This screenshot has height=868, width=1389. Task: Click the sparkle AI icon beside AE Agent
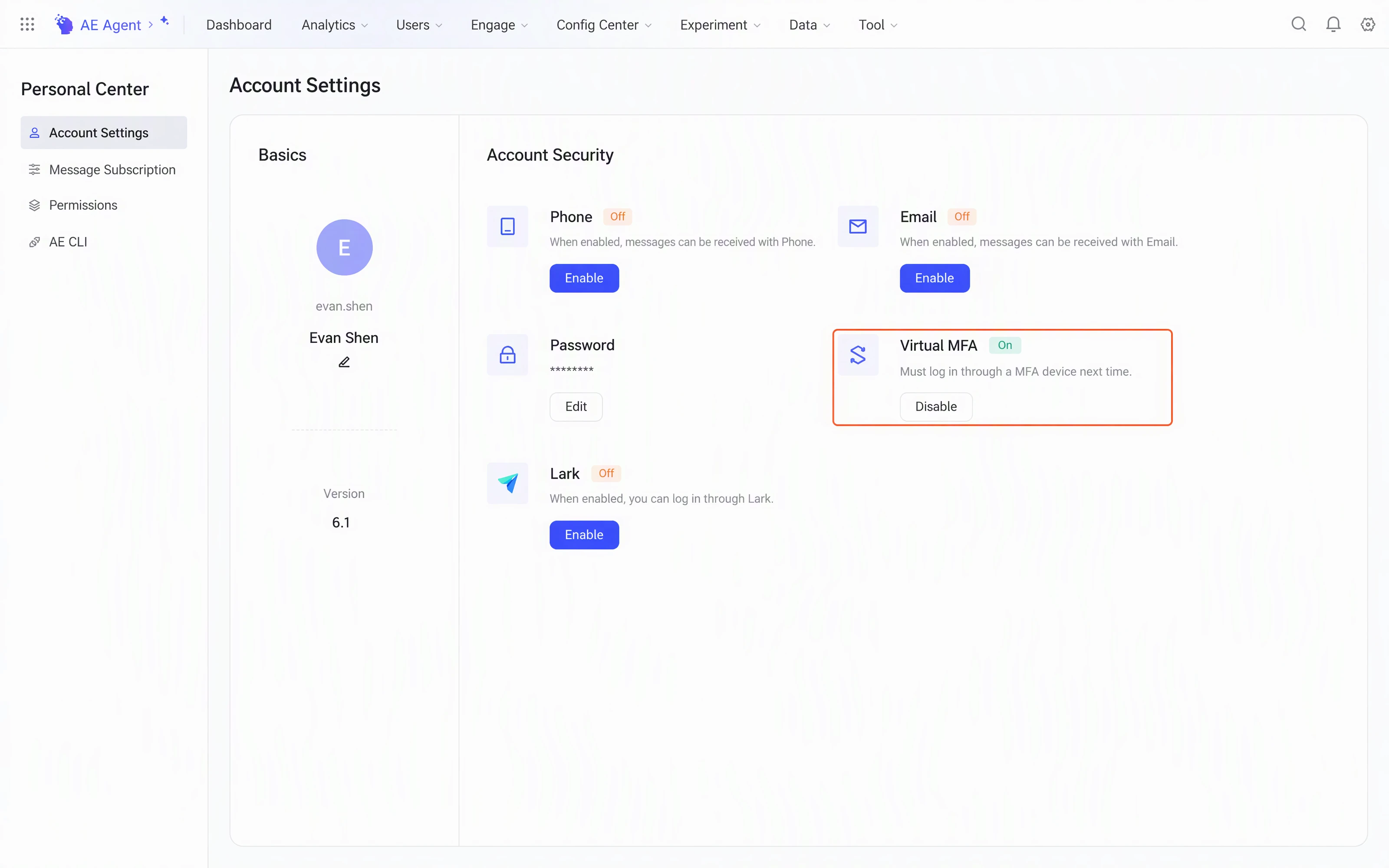tap(165, 21)
